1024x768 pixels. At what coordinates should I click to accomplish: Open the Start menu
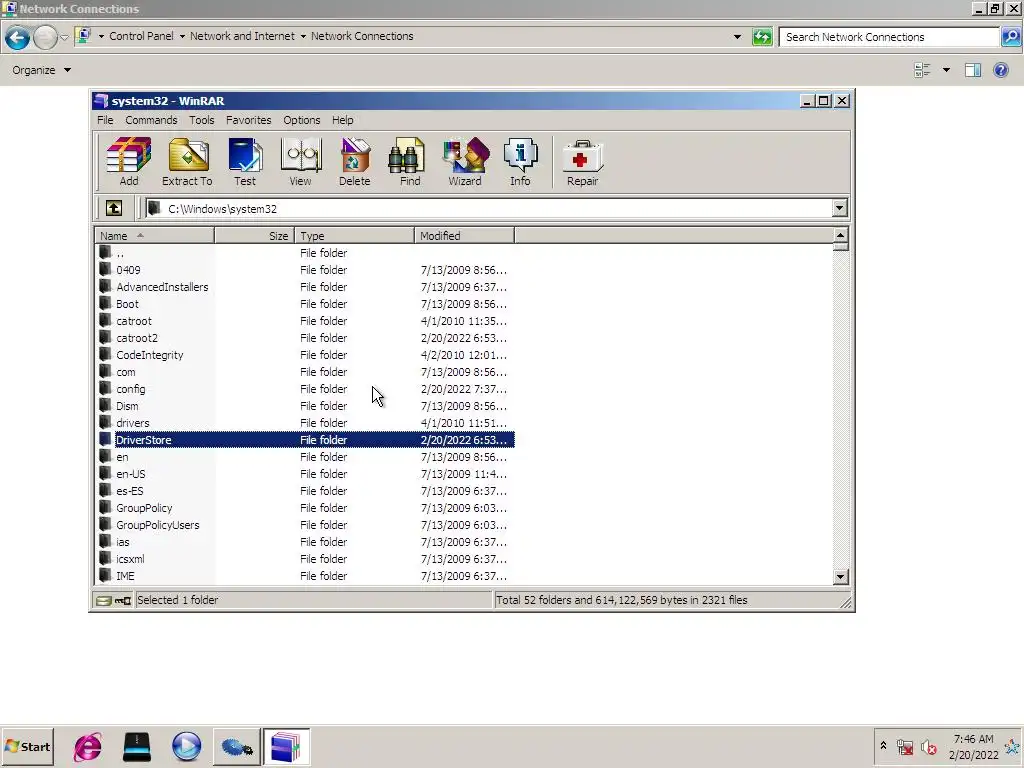(27, 746)
